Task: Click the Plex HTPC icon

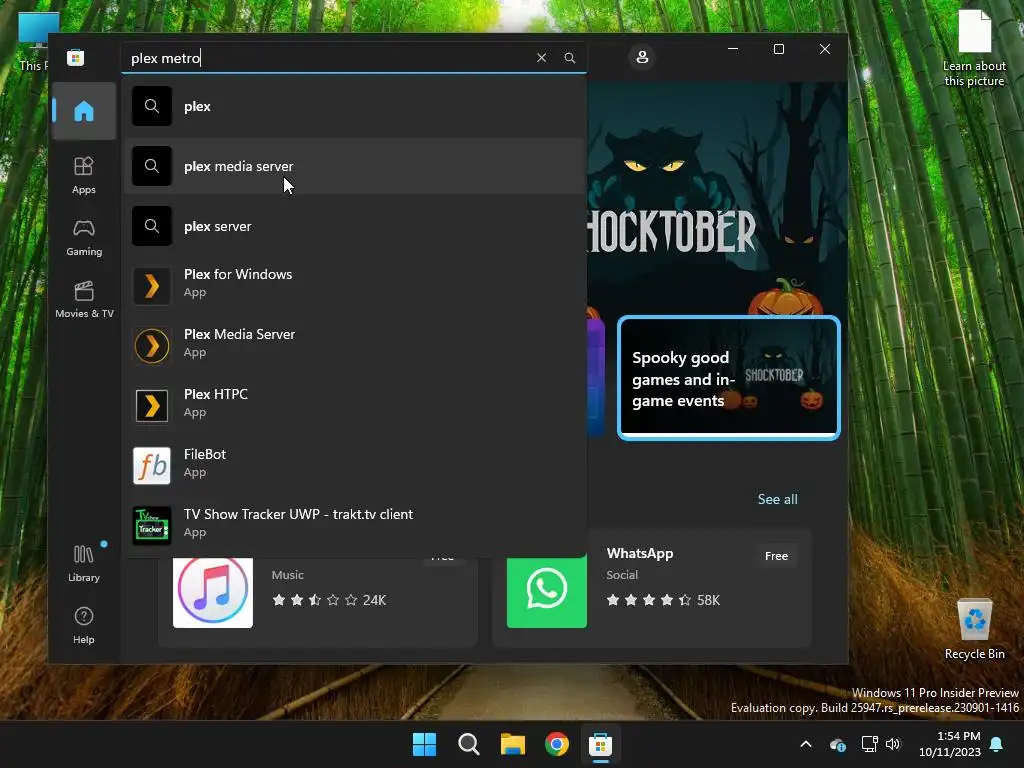Action: click(152, 406)
